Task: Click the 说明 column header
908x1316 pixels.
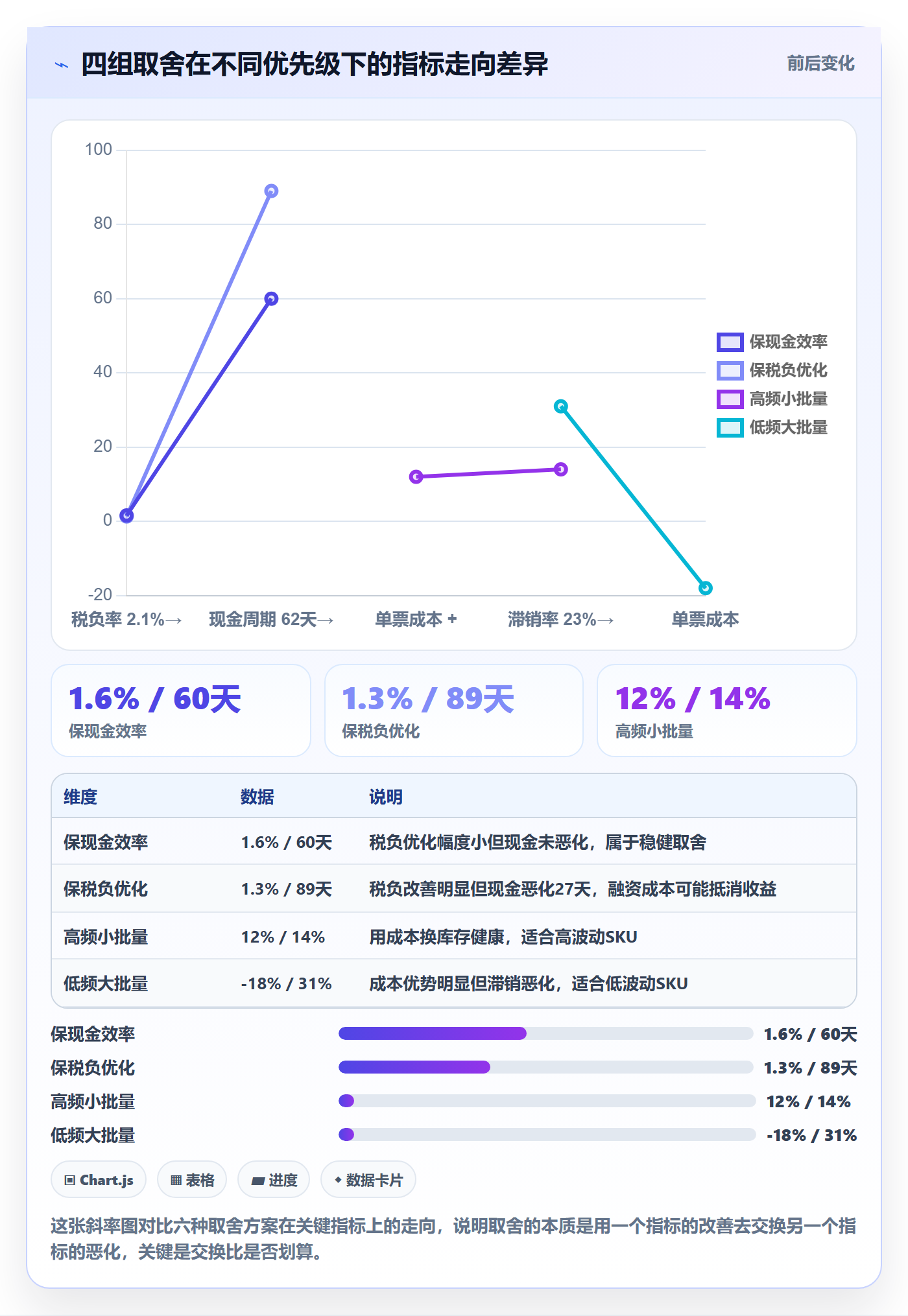Action: pos(386,797)
